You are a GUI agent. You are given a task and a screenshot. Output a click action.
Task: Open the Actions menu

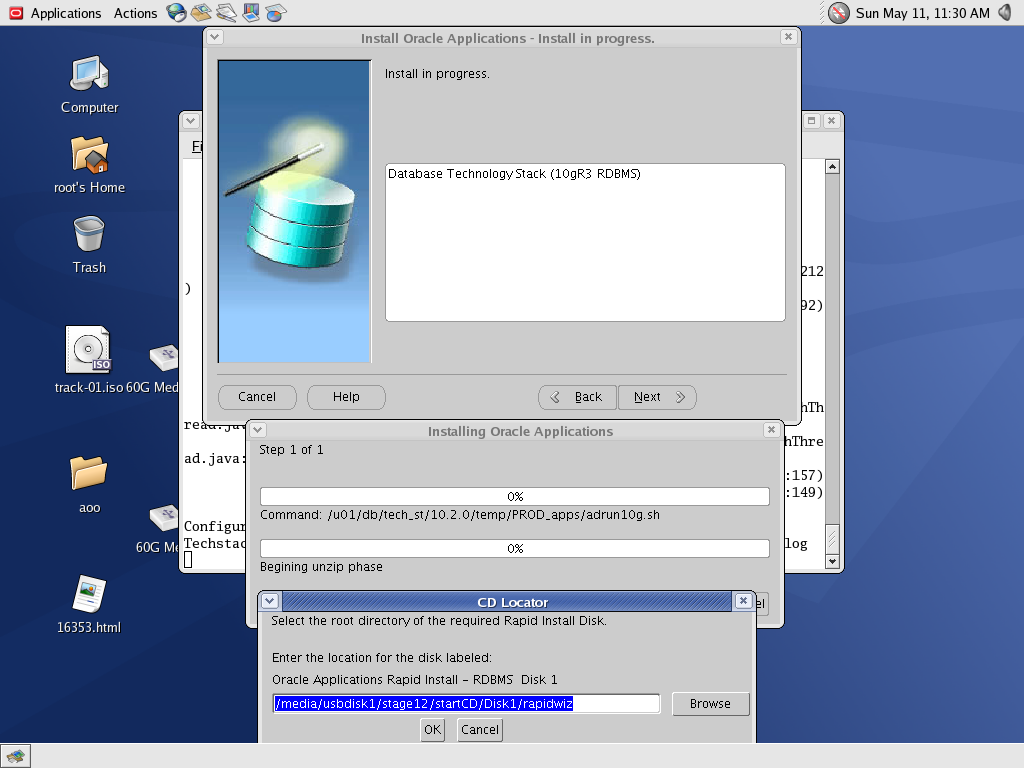point(135,13)
